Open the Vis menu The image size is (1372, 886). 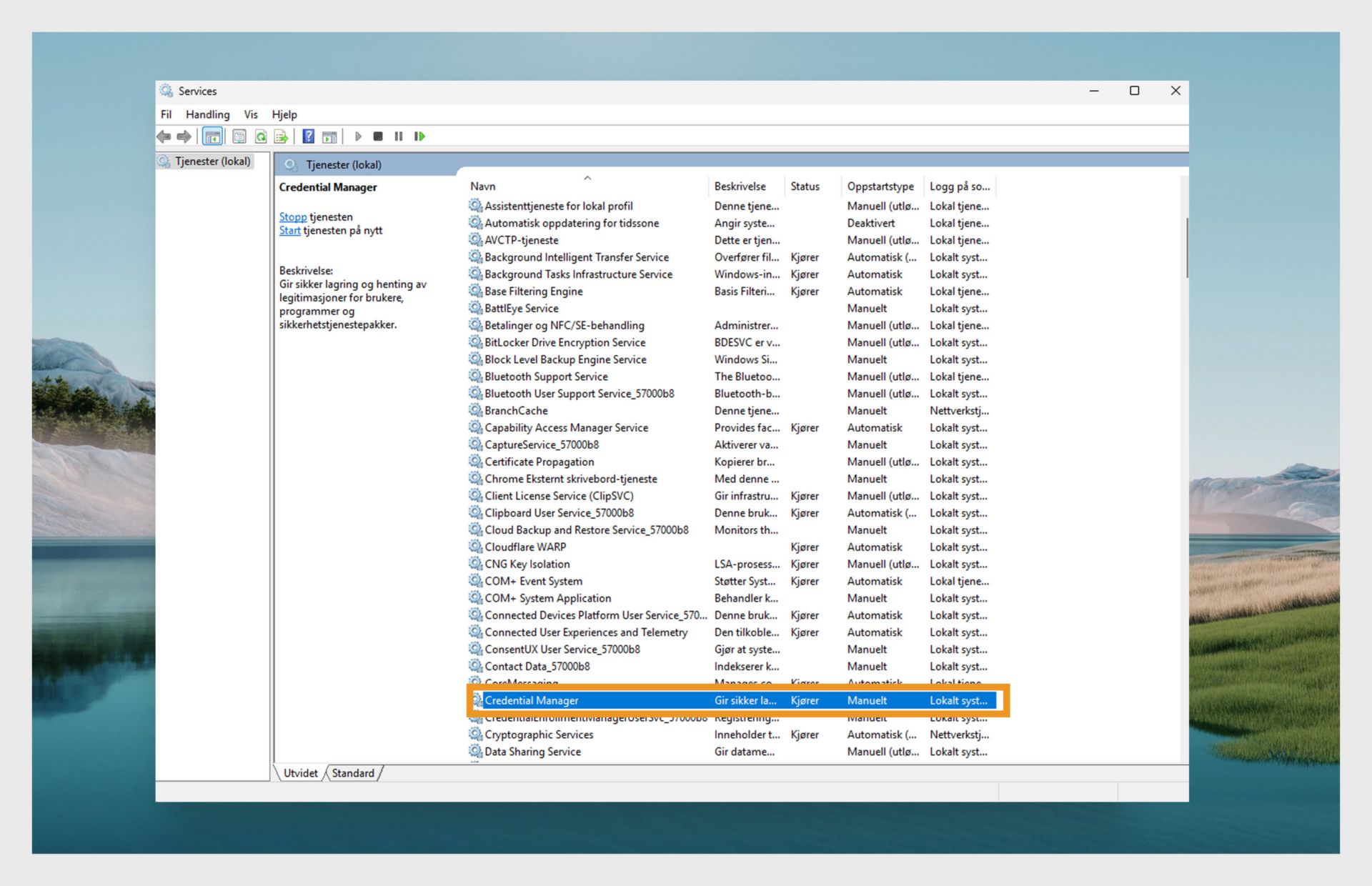250,114
